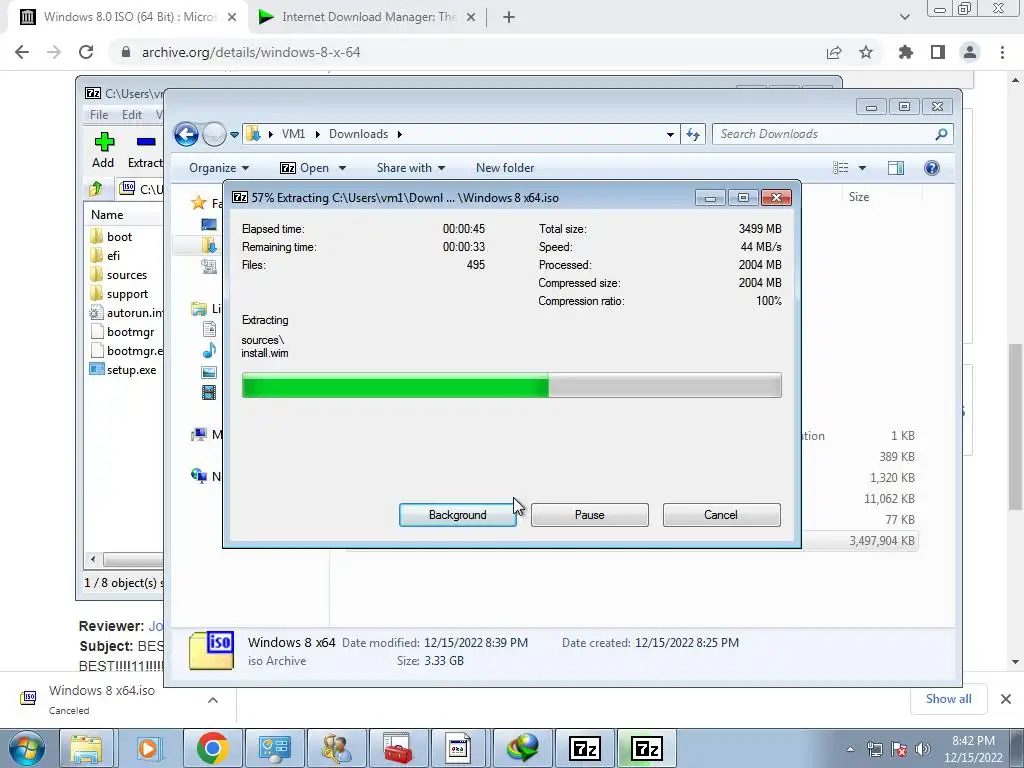Click the browser back arrow
The height and width of the screenshot is (768, 1024).
pyautogui.click(x=22, y=52)
